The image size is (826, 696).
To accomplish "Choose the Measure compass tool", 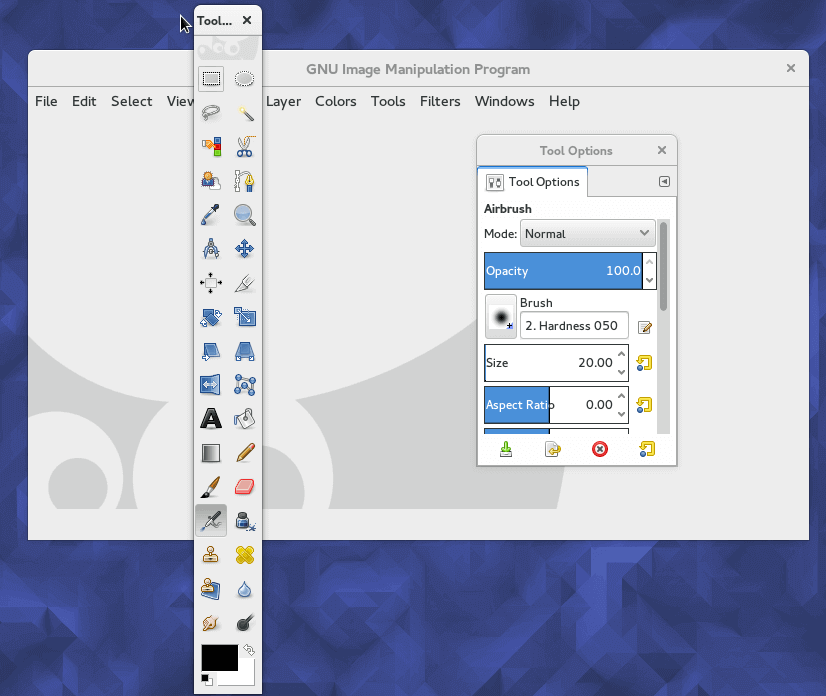I will click(x=211, y=249).
